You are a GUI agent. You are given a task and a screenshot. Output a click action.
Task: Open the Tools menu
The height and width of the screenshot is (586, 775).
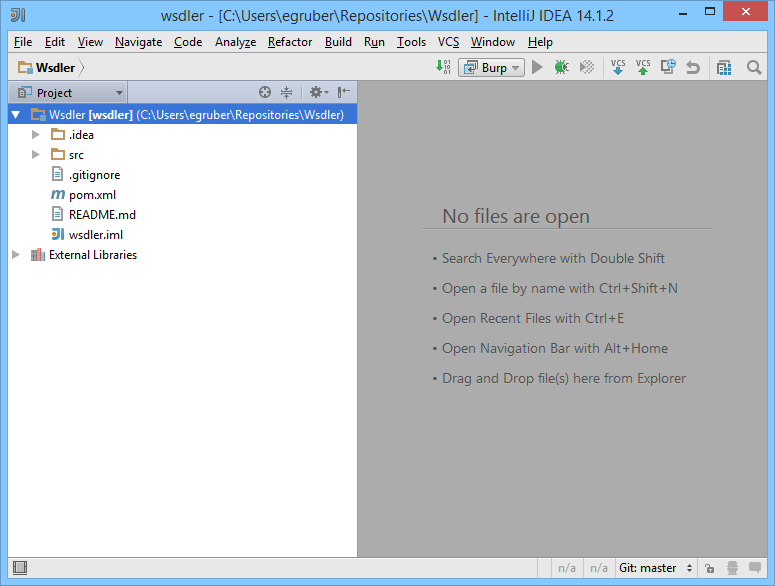tap(411, 42)
